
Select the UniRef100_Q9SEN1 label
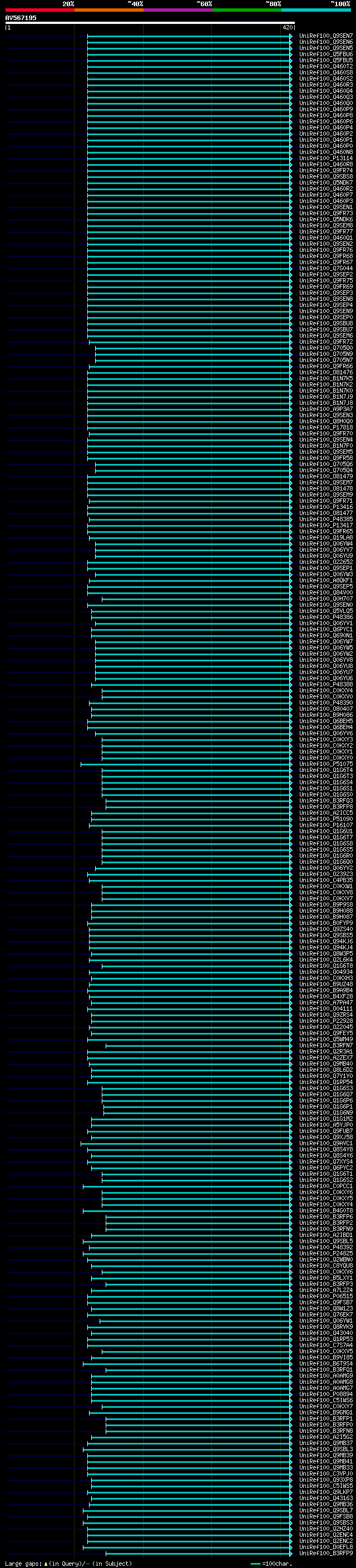(x=326, y=207)
